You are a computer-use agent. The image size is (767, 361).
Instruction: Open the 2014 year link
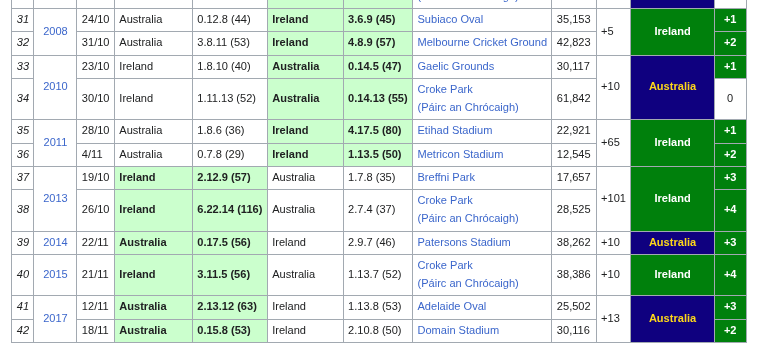tap(55, 243)
